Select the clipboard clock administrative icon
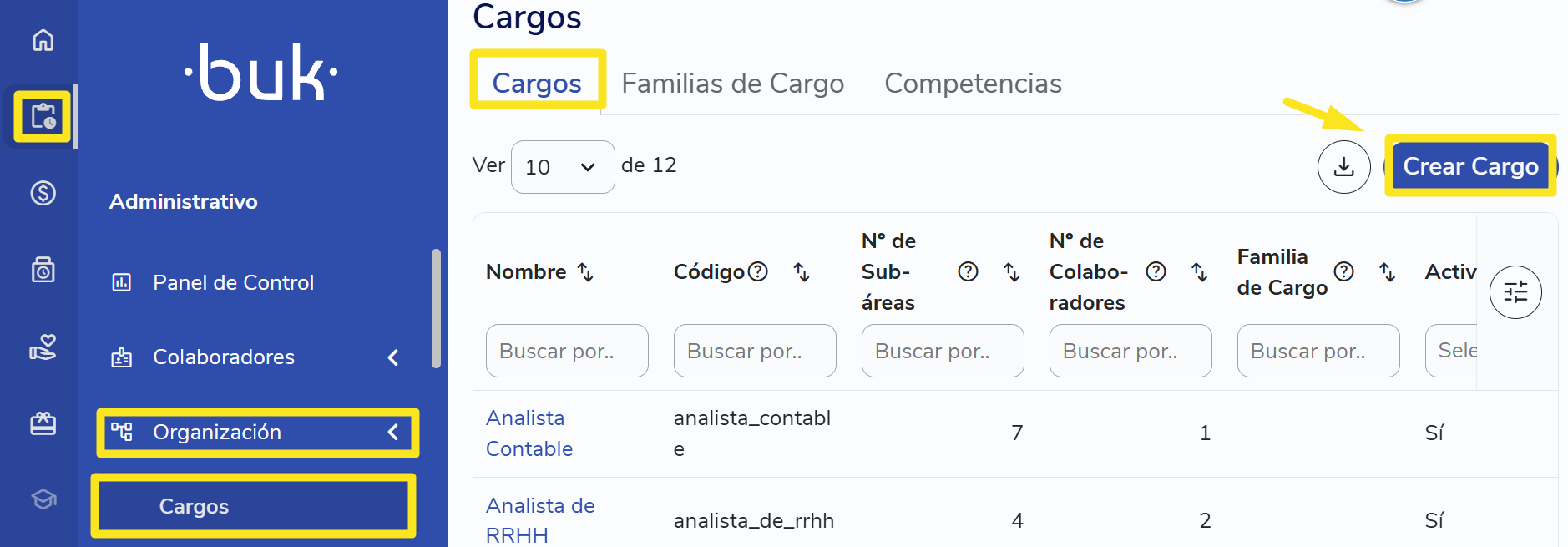This screenshot has width=1568, height=547. pyautogui.click(x=43, y=116)
